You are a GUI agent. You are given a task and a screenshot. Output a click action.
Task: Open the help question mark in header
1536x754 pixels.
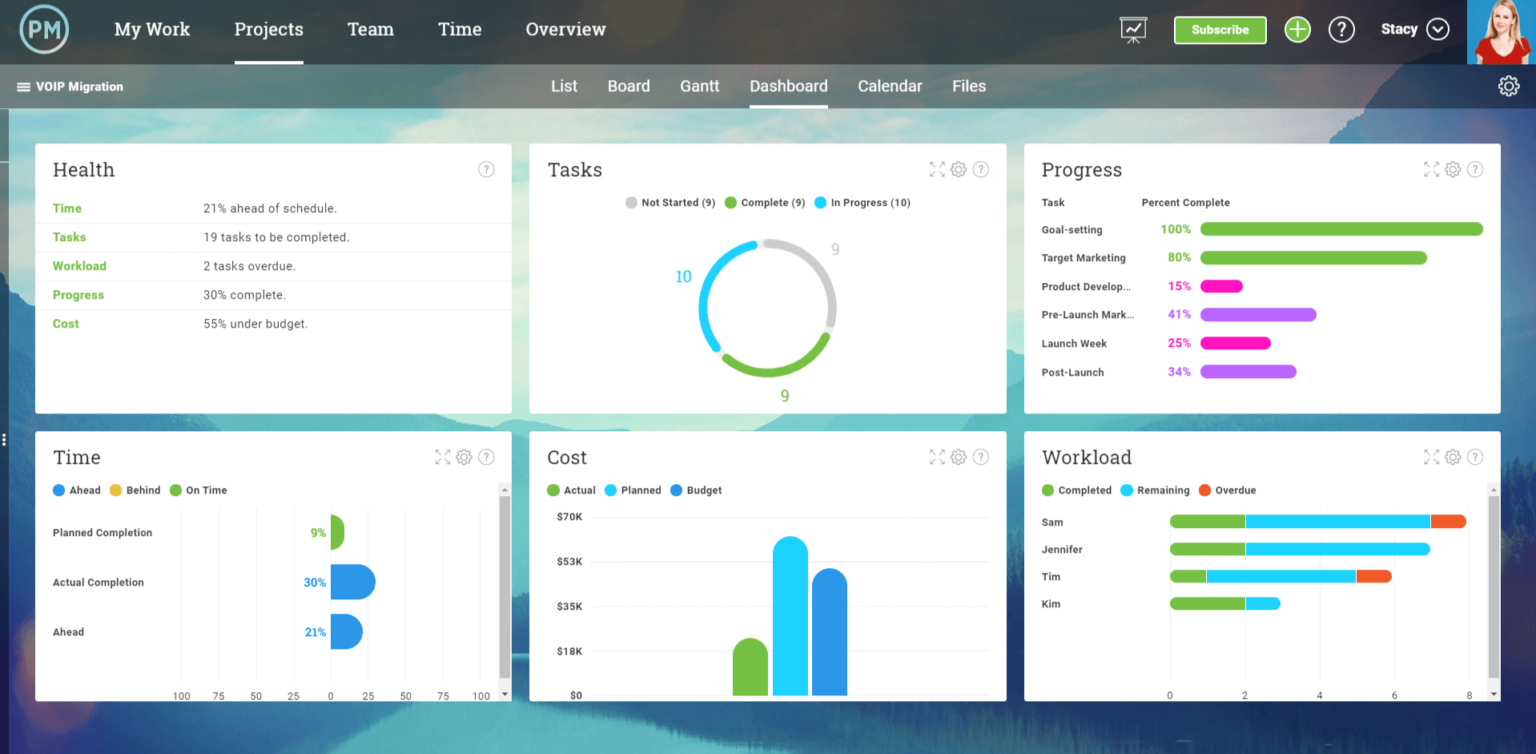[x=1341, y=30]
